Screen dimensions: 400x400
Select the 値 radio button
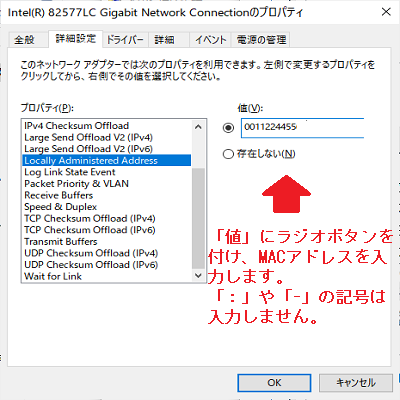click(x=228, y=128)
